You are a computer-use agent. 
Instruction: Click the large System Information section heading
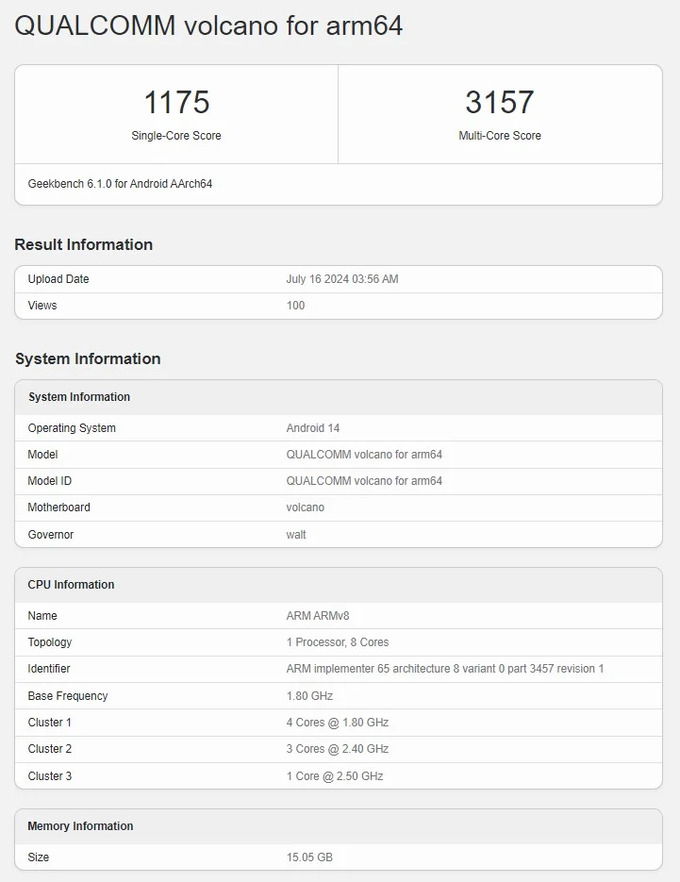(x=88, y=359)
